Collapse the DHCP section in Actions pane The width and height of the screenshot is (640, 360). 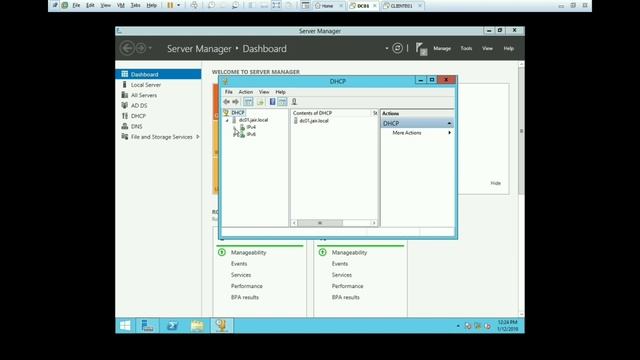(x=449, y=123)
